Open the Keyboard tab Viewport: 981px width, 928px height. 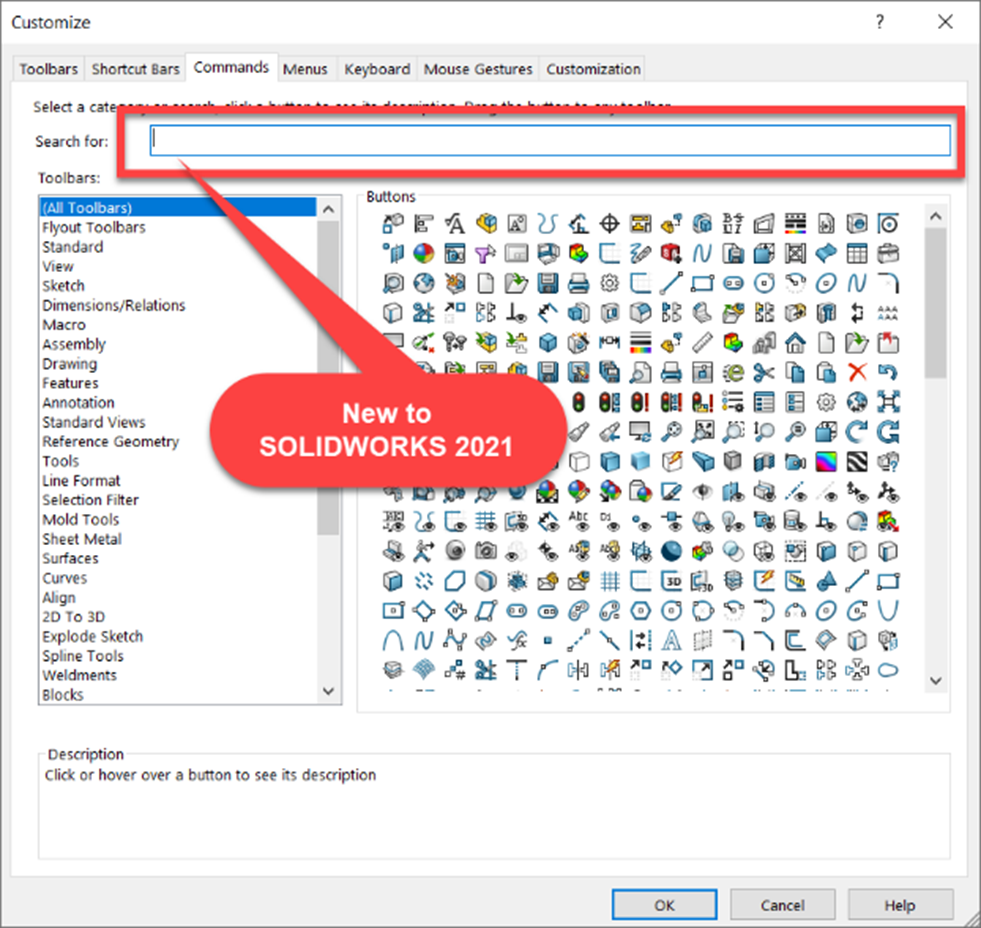(x=377, y=69)
